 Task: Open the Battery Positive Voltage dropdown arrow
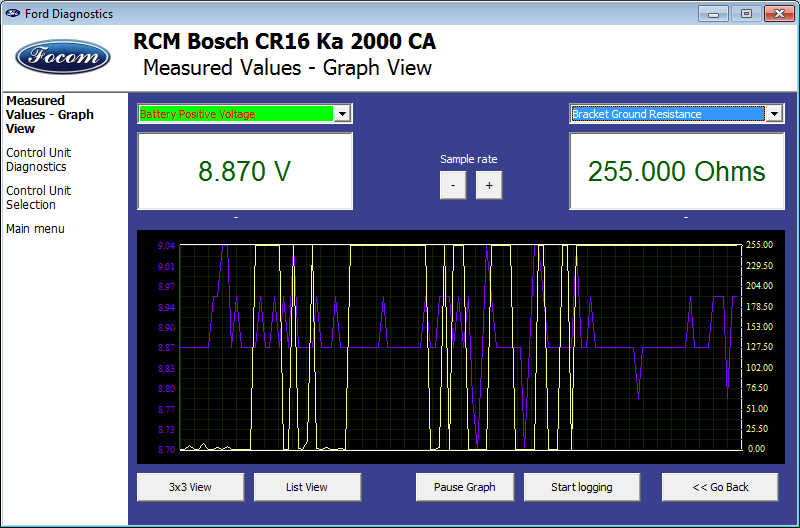coord(342,114)
